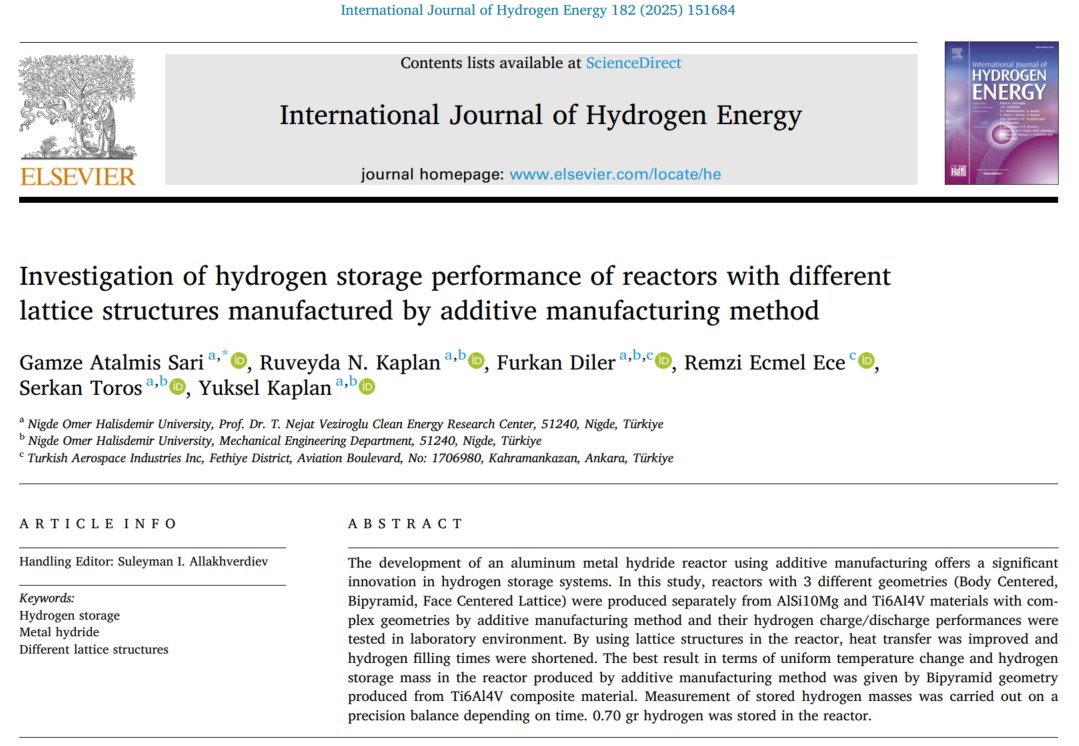Click the top citation line with 182 (2025) 151684
Screen dimensions: 1079x746
point(537,10)
